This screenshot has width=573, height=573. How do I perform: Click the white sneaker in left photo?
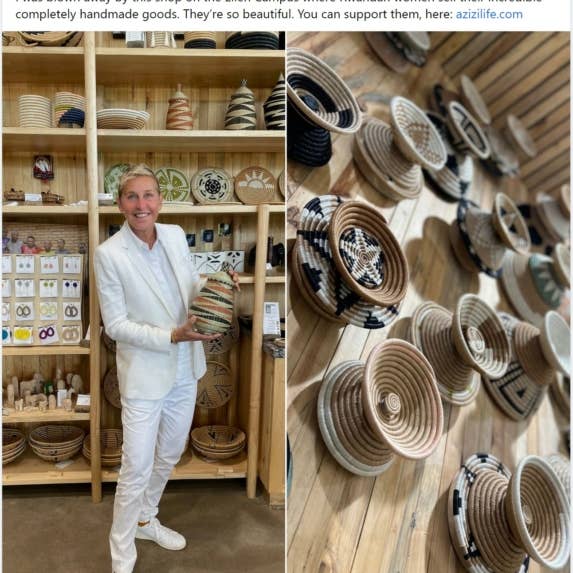pos(161,534)
